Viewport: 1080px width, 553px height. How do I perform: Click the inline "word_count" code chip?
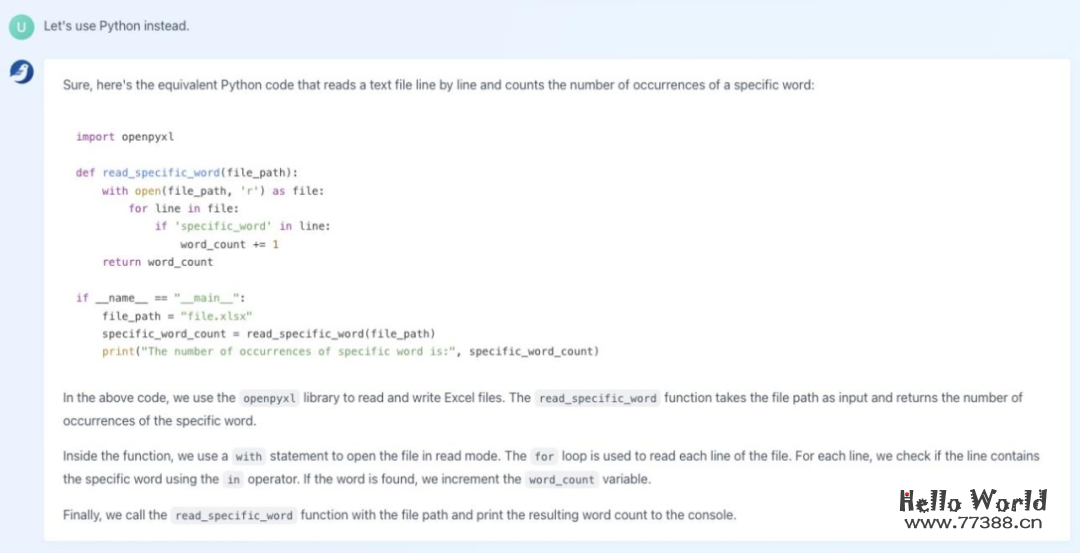point(560,480)
